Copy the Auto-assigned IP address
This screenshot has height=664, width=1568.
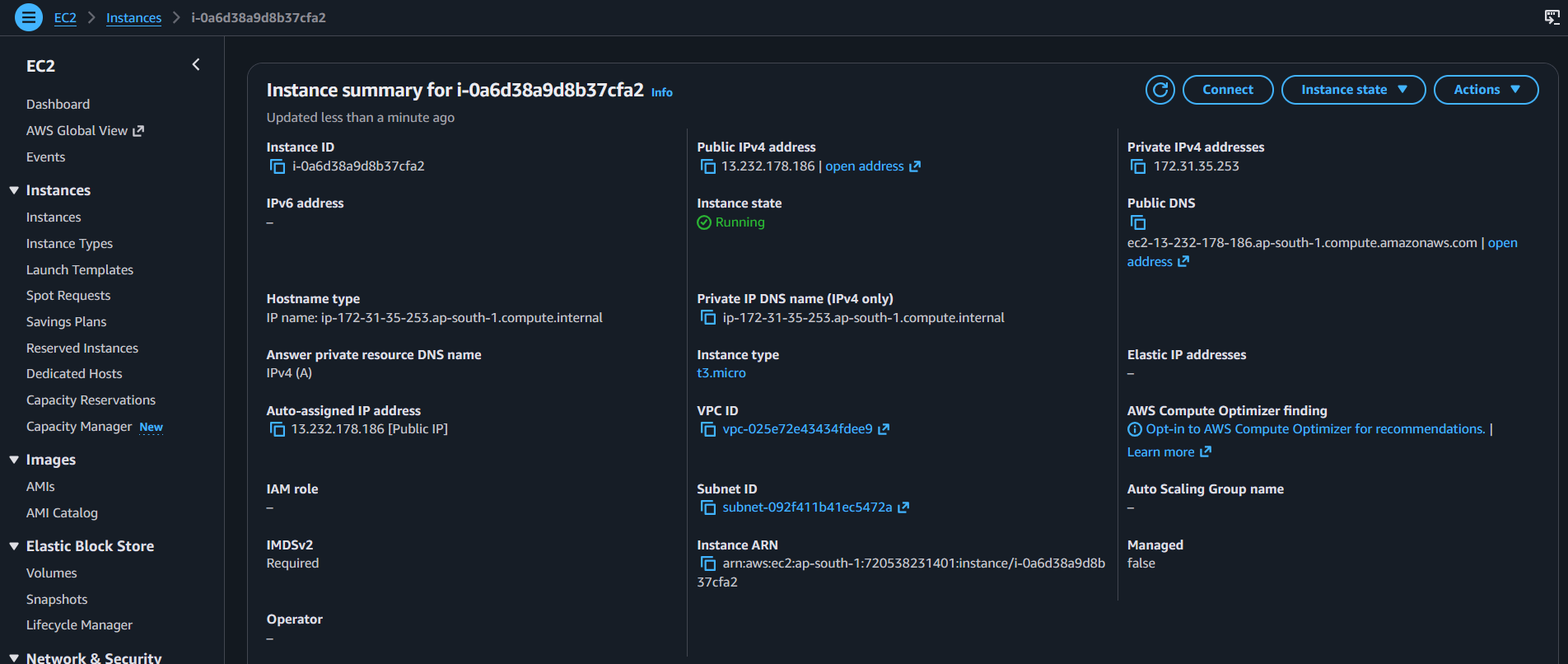[278, 429]
